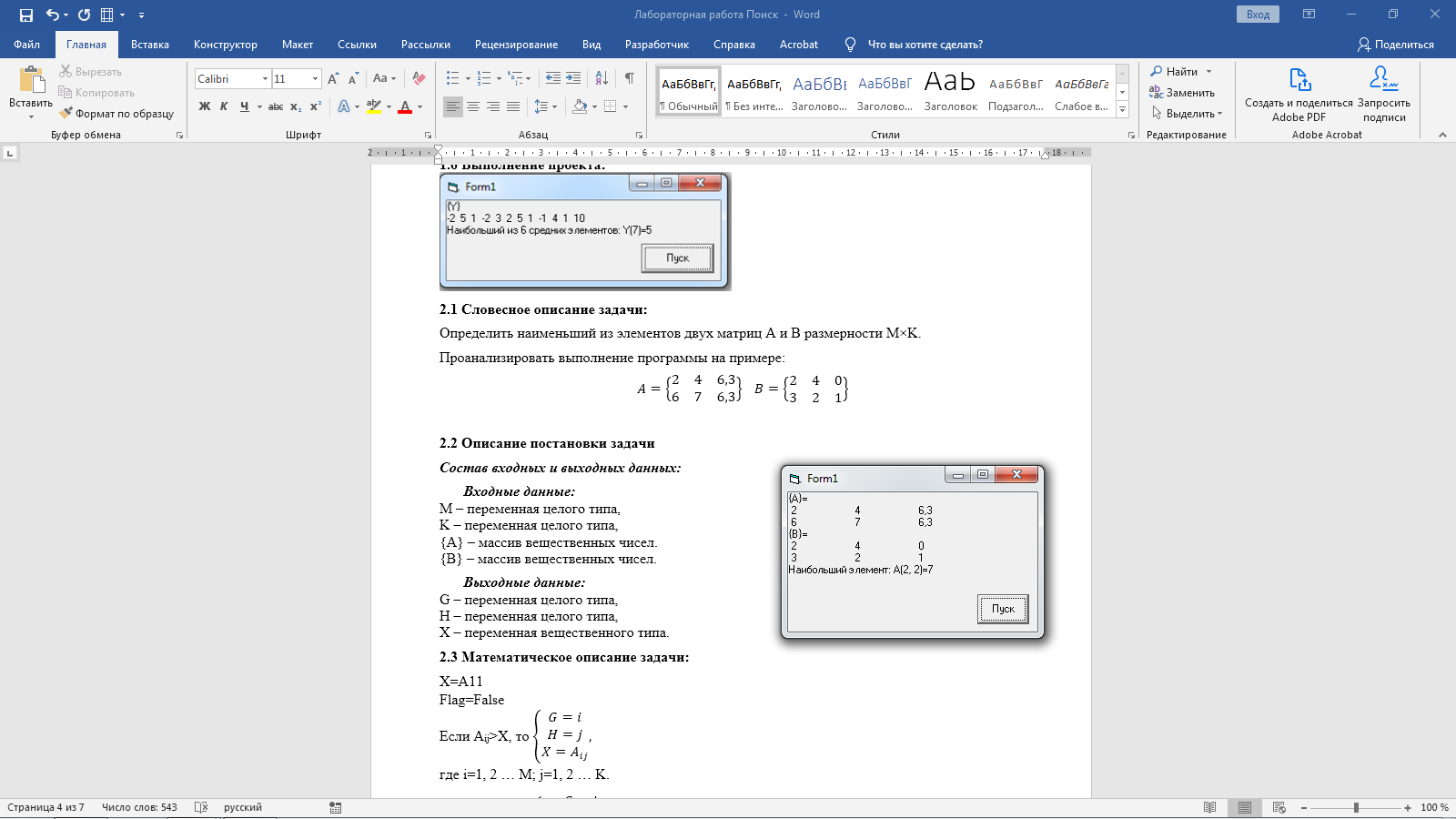Image resolution: width=1456 pixels, height=819 pixels.
Task: Open the Change Case Aa dropdown
Action: point(384,79)
